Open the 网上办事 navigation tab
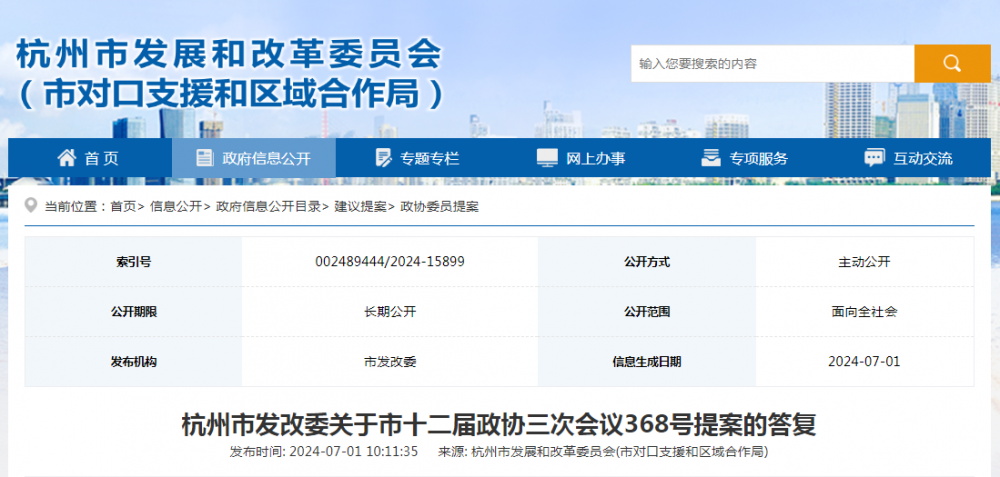 tap(581, 158)
